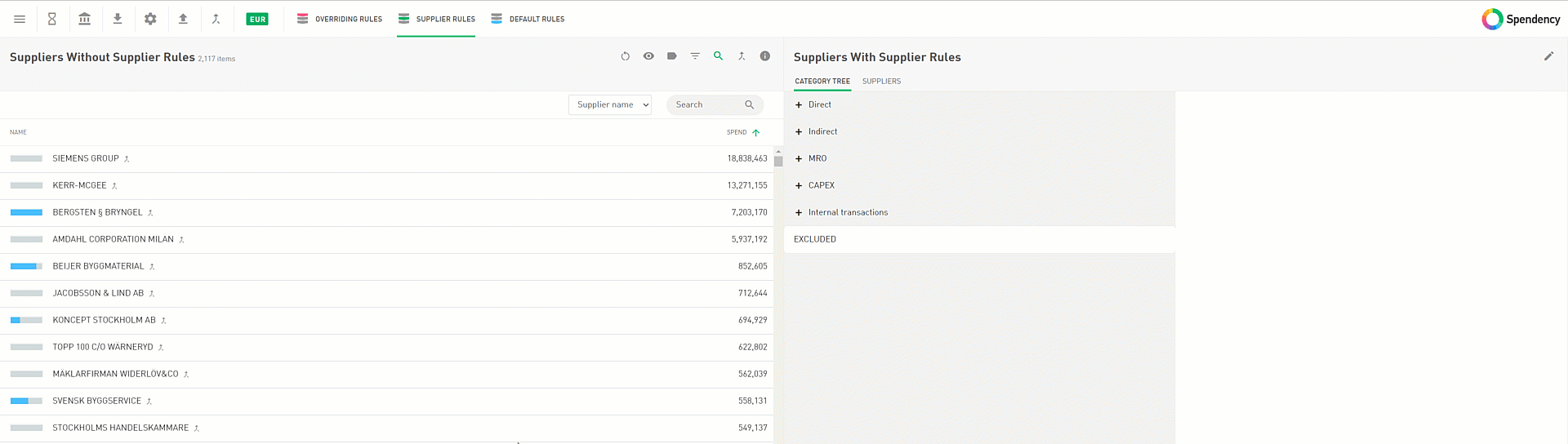Click the filter list icon
This screenshot has width=1568, height=444.
tap(695, 56)
